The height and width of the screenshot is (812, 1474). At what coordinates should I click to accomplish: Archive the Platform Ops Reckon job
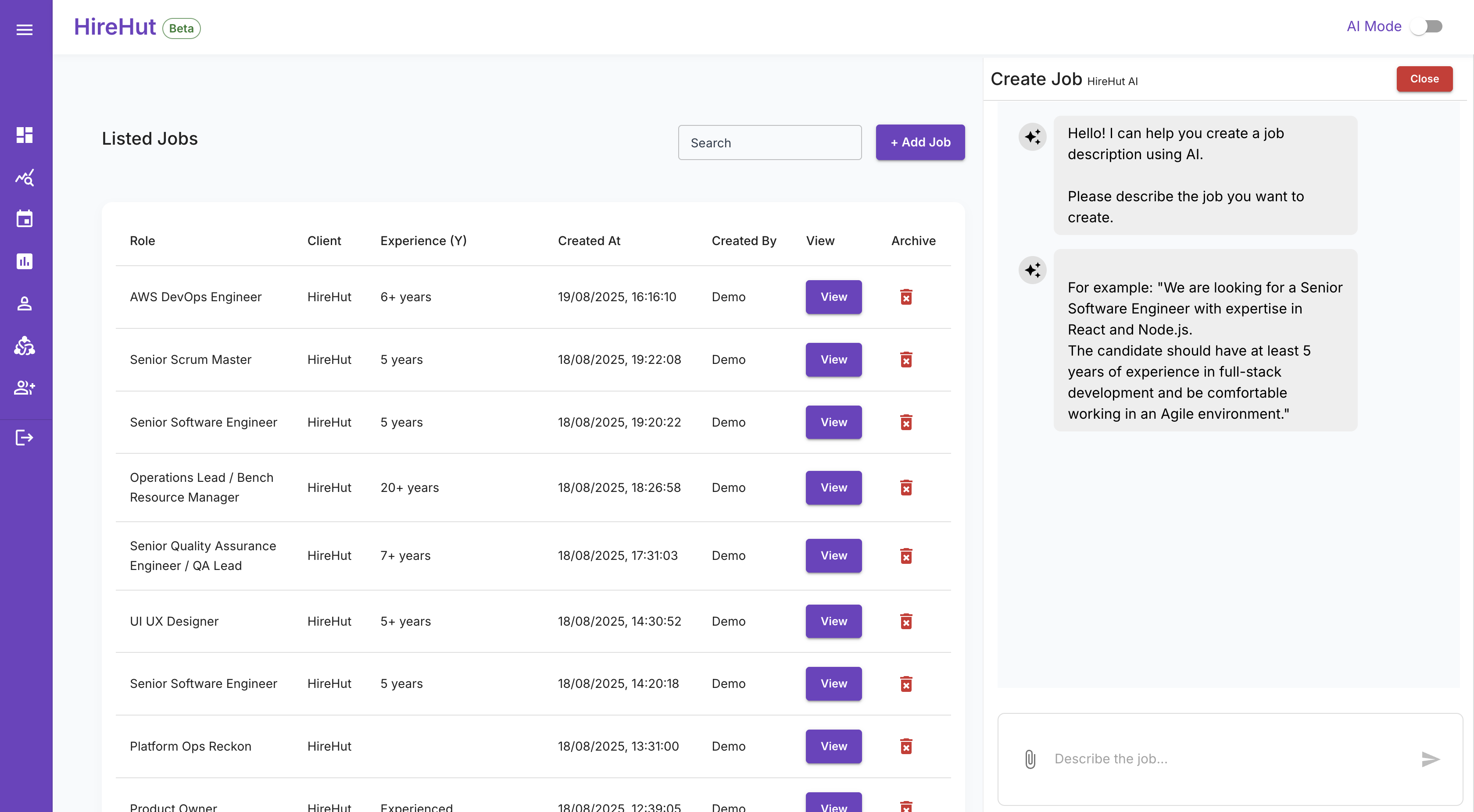tap(906, 746)
